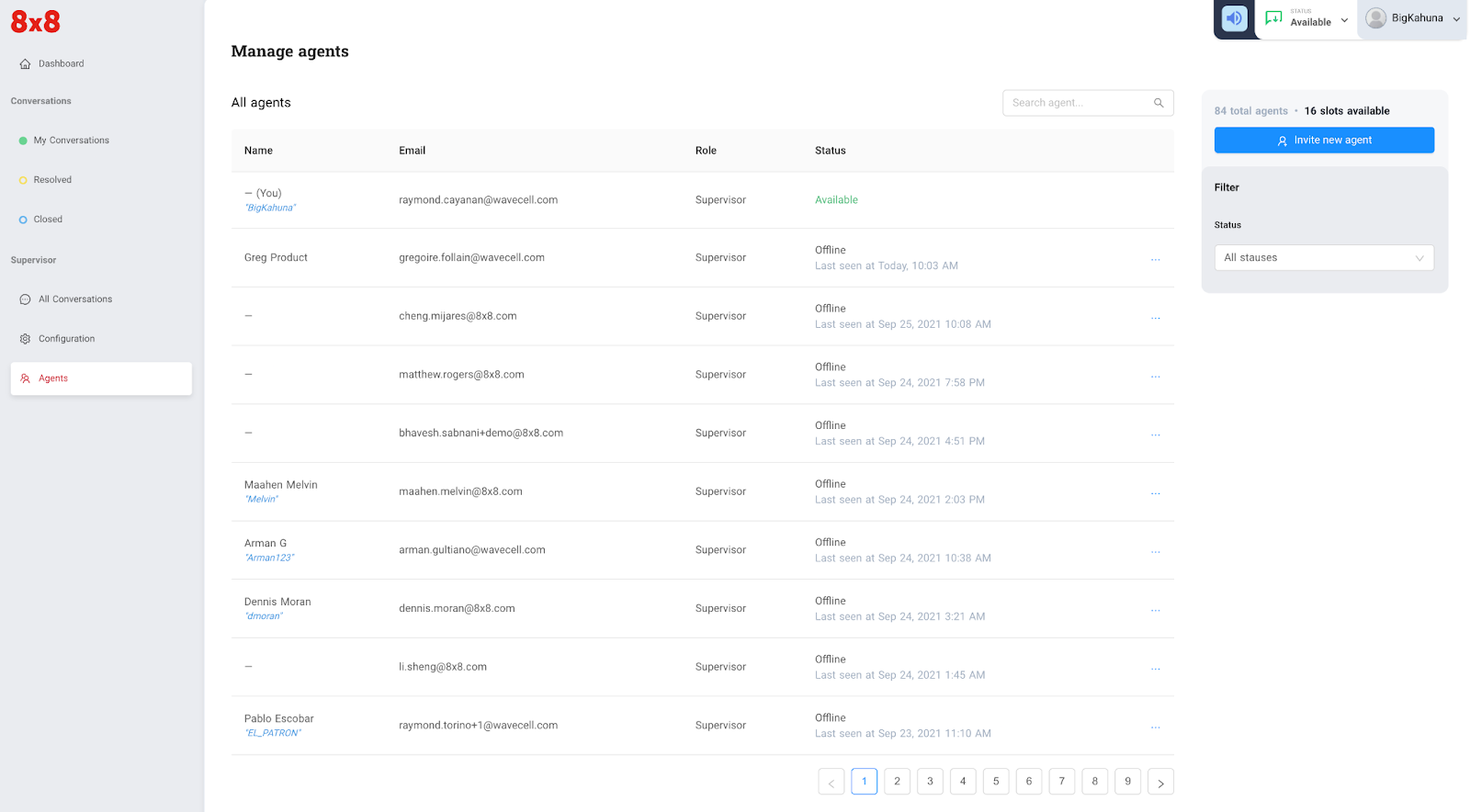This screenshot has height=812, width=1470.
Task: Expand the All statuses filter dropdown
Action: click(1323, 258)
